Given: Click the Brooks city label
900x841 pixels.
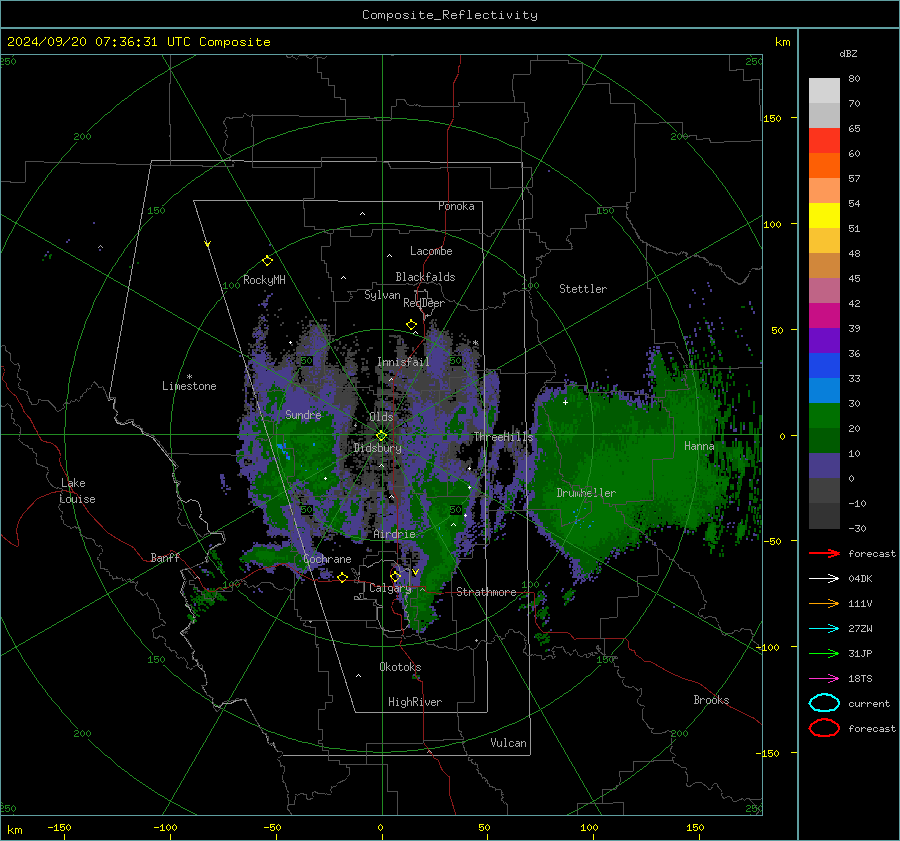Looking at the screenshot, I should pyautogui.click(x=712, y=700).
